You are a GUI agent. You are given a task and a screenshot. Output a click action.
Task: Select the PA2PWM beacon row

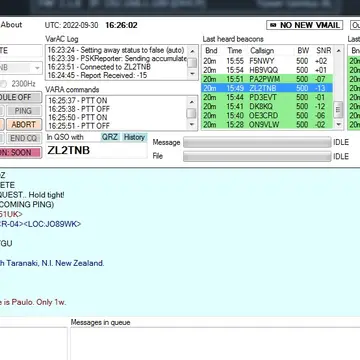[x=267, y=79]
